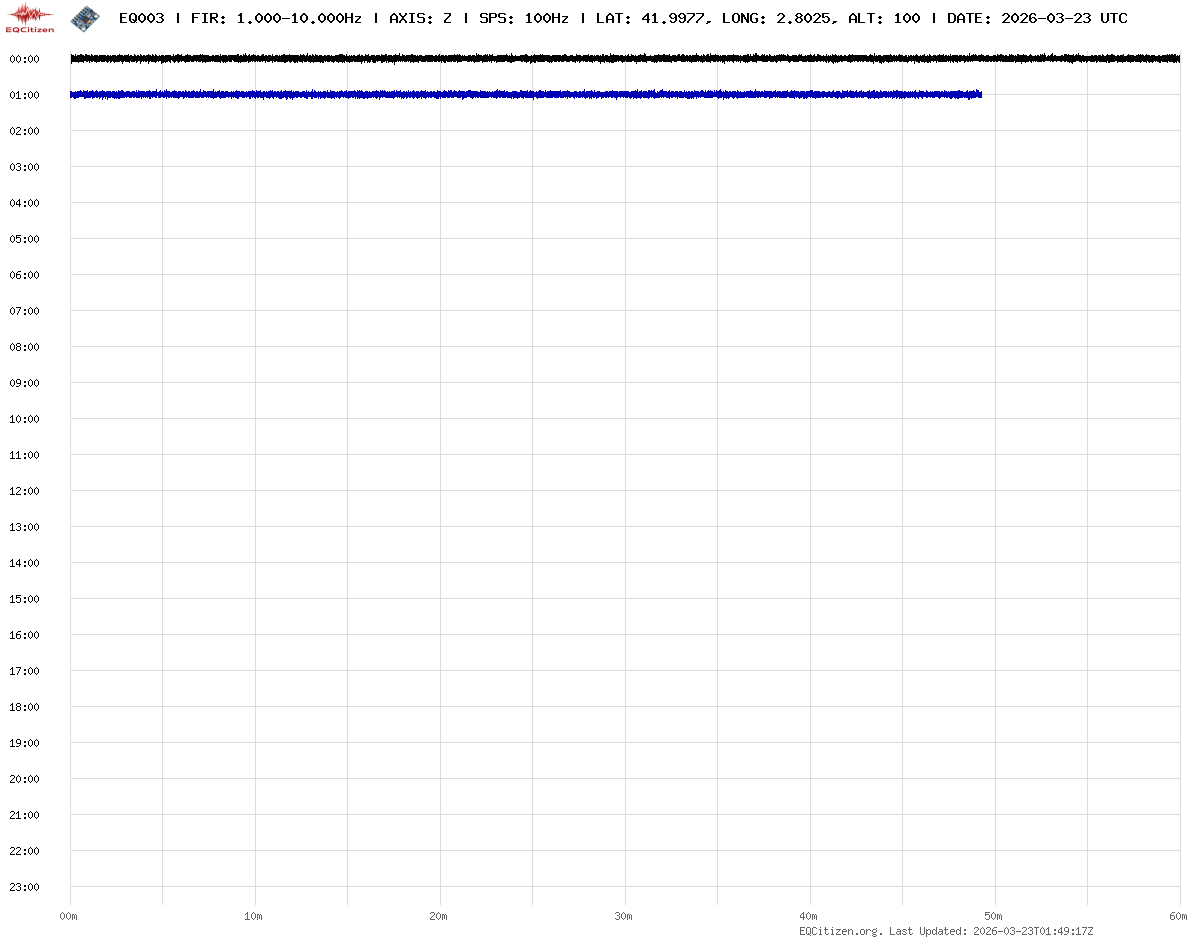
Task: Select the 01:00 hour row label
Action: point(24,95)
